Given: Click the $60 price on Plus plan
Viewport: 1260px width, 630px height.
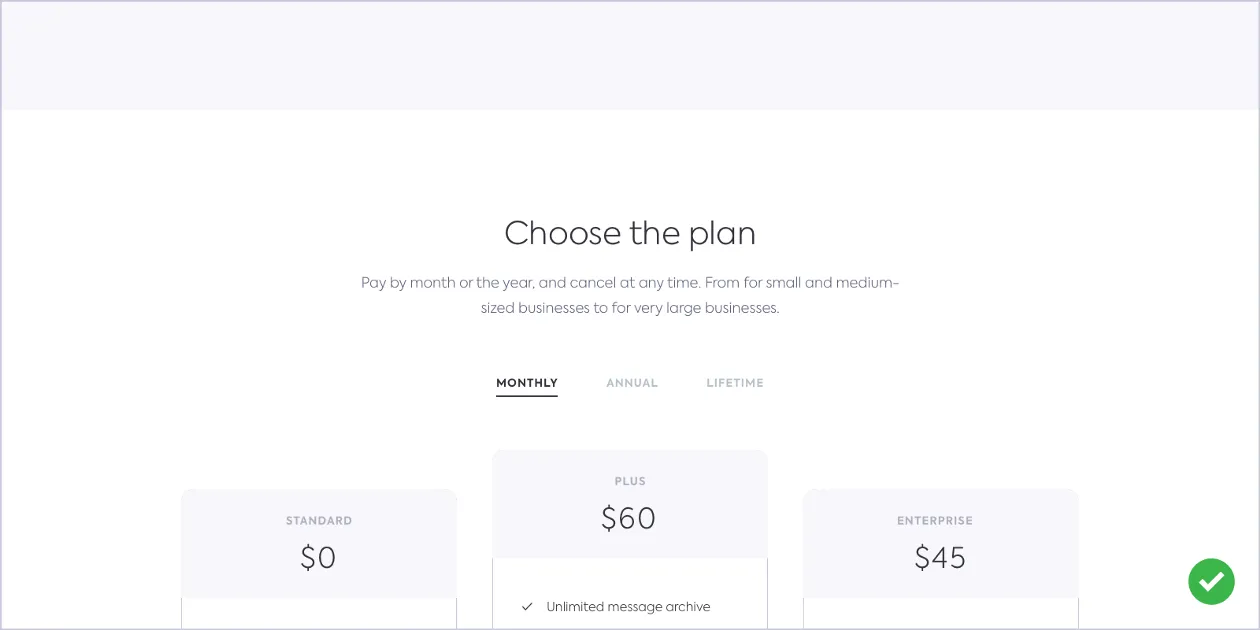Looking at the screenshot, I should click(x=629, y=518).
